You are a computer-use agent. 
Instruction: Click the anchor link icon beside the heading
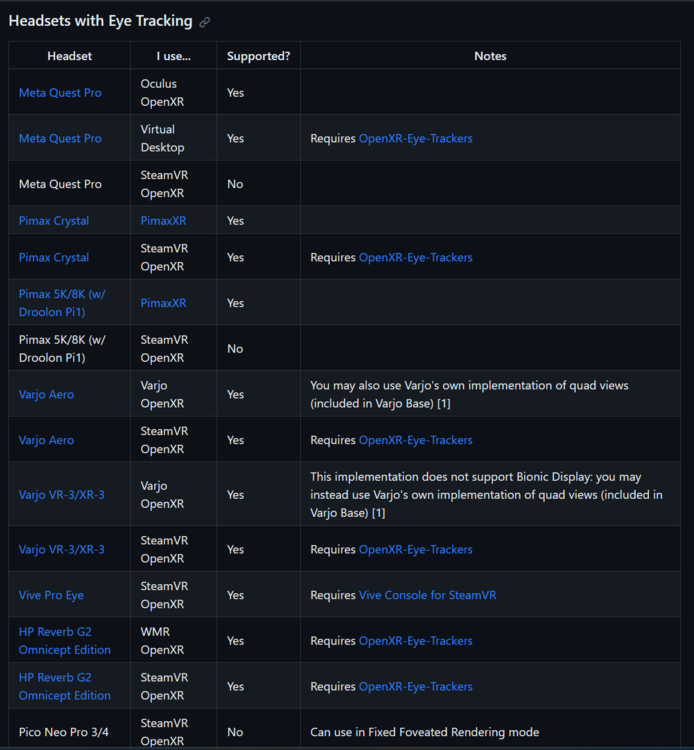[205, 22]
